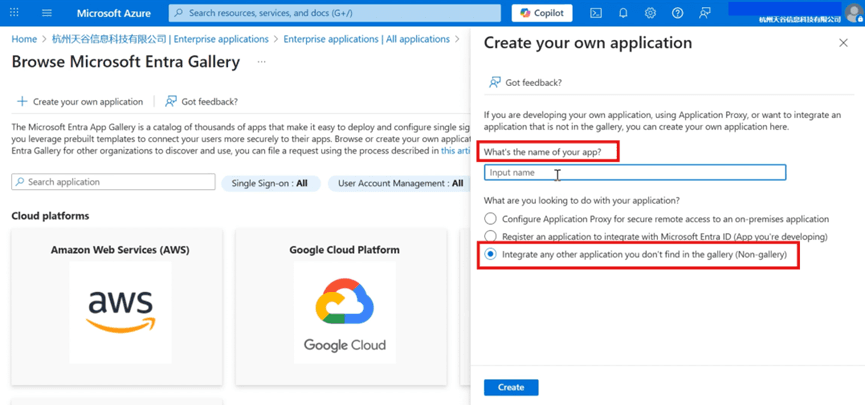Viewport: 865px width, 405px height.
Task: Open portal settings gear
Action: pyautogui.click(x=650, y=13)
